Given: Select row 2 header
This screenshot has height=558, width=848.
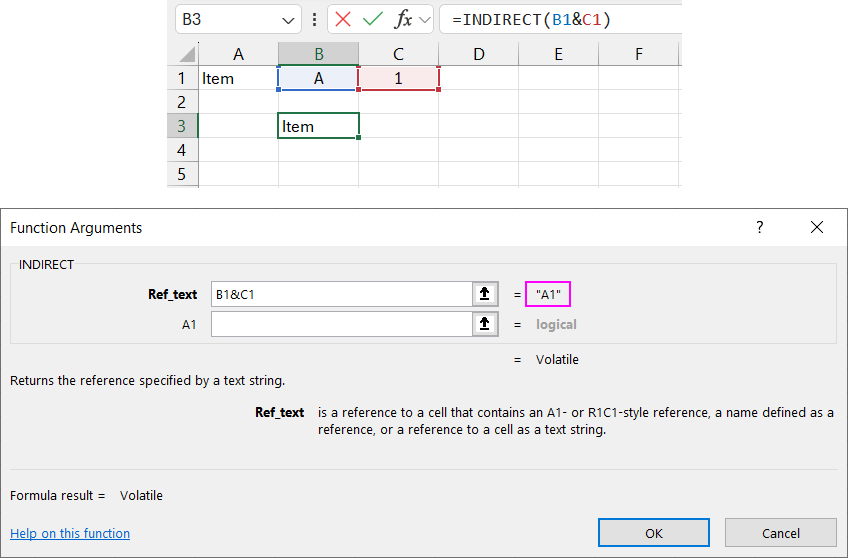Looking at the screenshot, I should click(x=182, y=102).
